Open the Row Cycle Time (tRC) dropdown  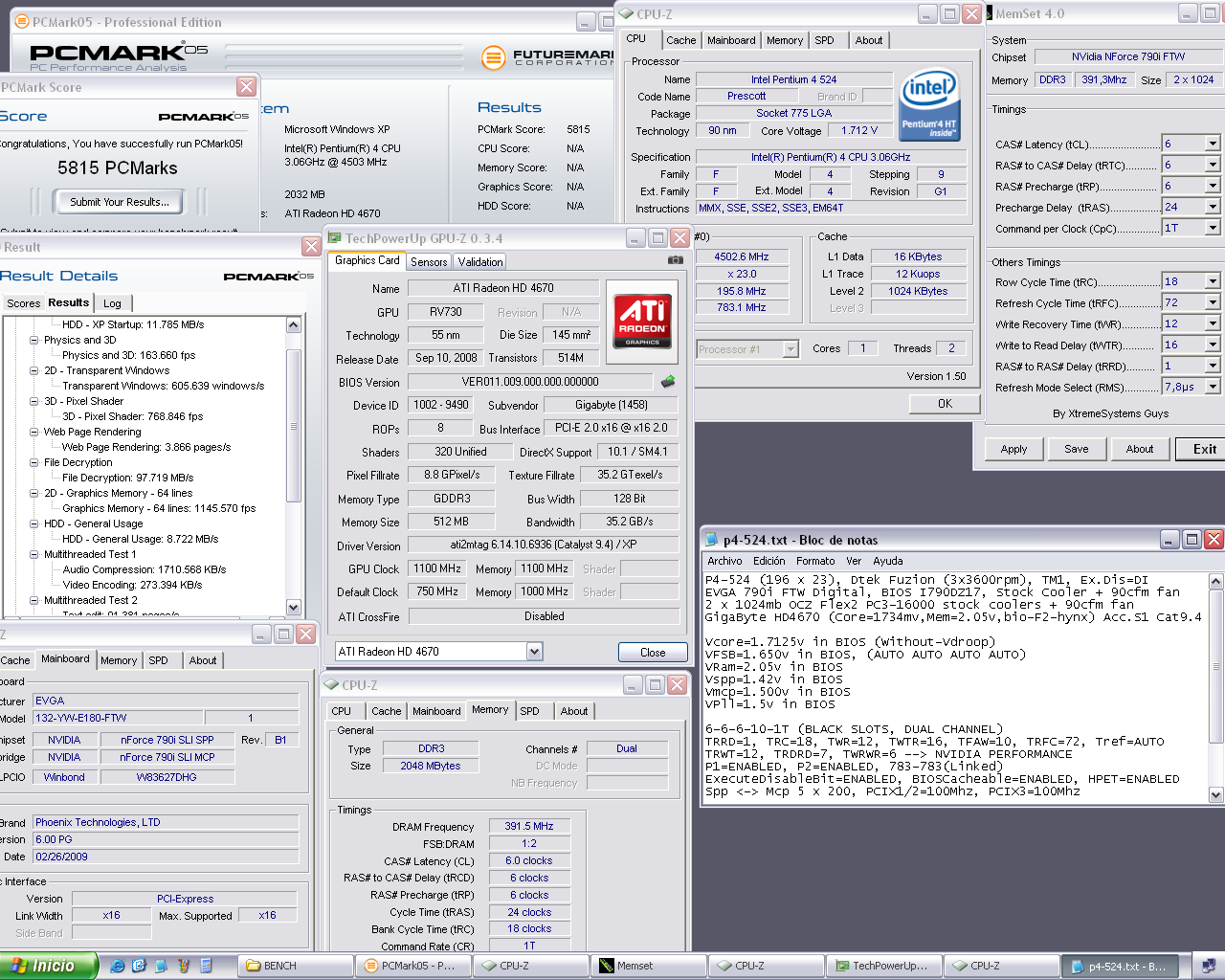[1213, 281]
